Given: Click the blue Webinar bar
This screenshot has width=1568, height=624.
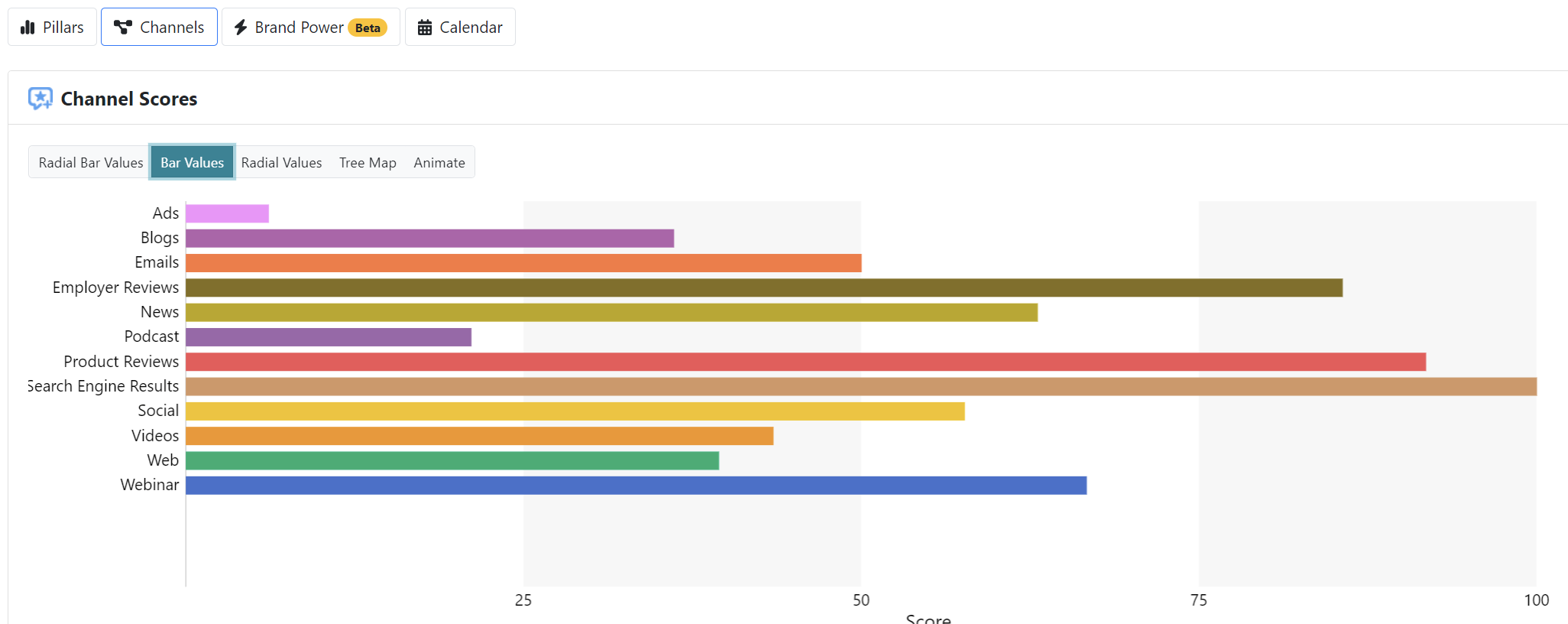Looking at the screenshot, I should 636,486.
